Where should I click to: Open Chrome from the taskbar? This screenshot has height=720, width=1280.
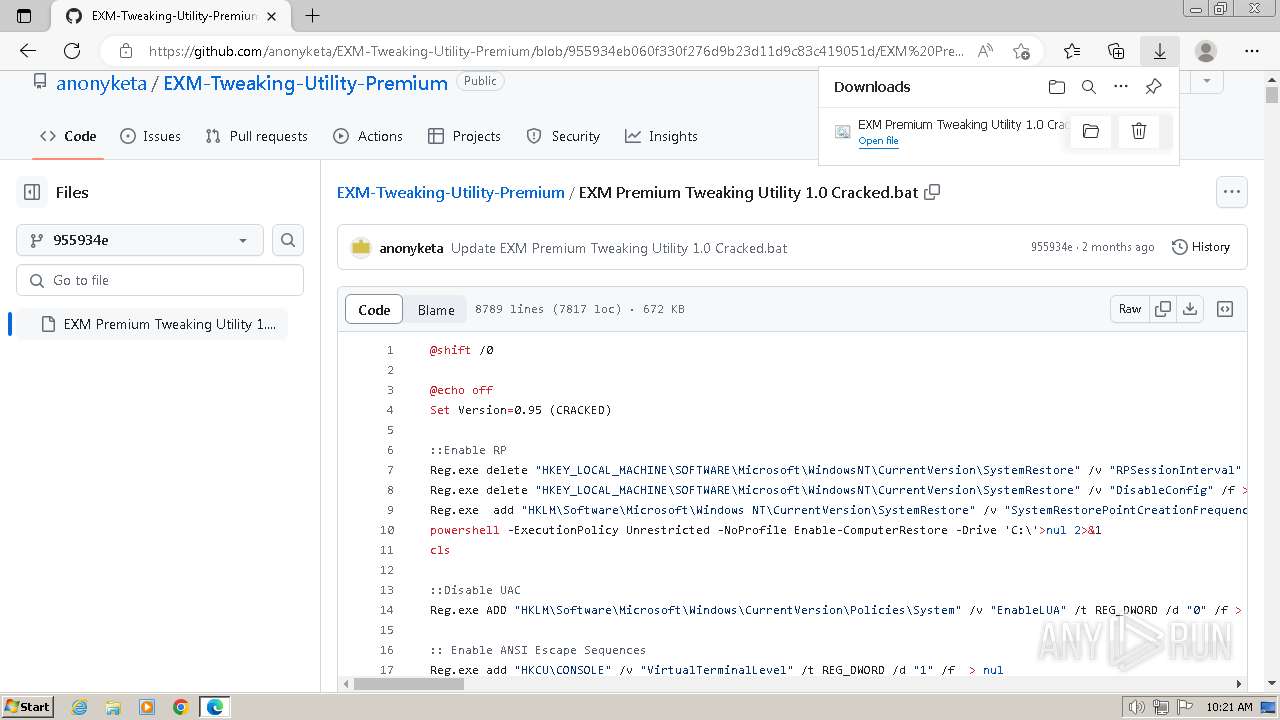pyautogui.click(x=180, y=707)
